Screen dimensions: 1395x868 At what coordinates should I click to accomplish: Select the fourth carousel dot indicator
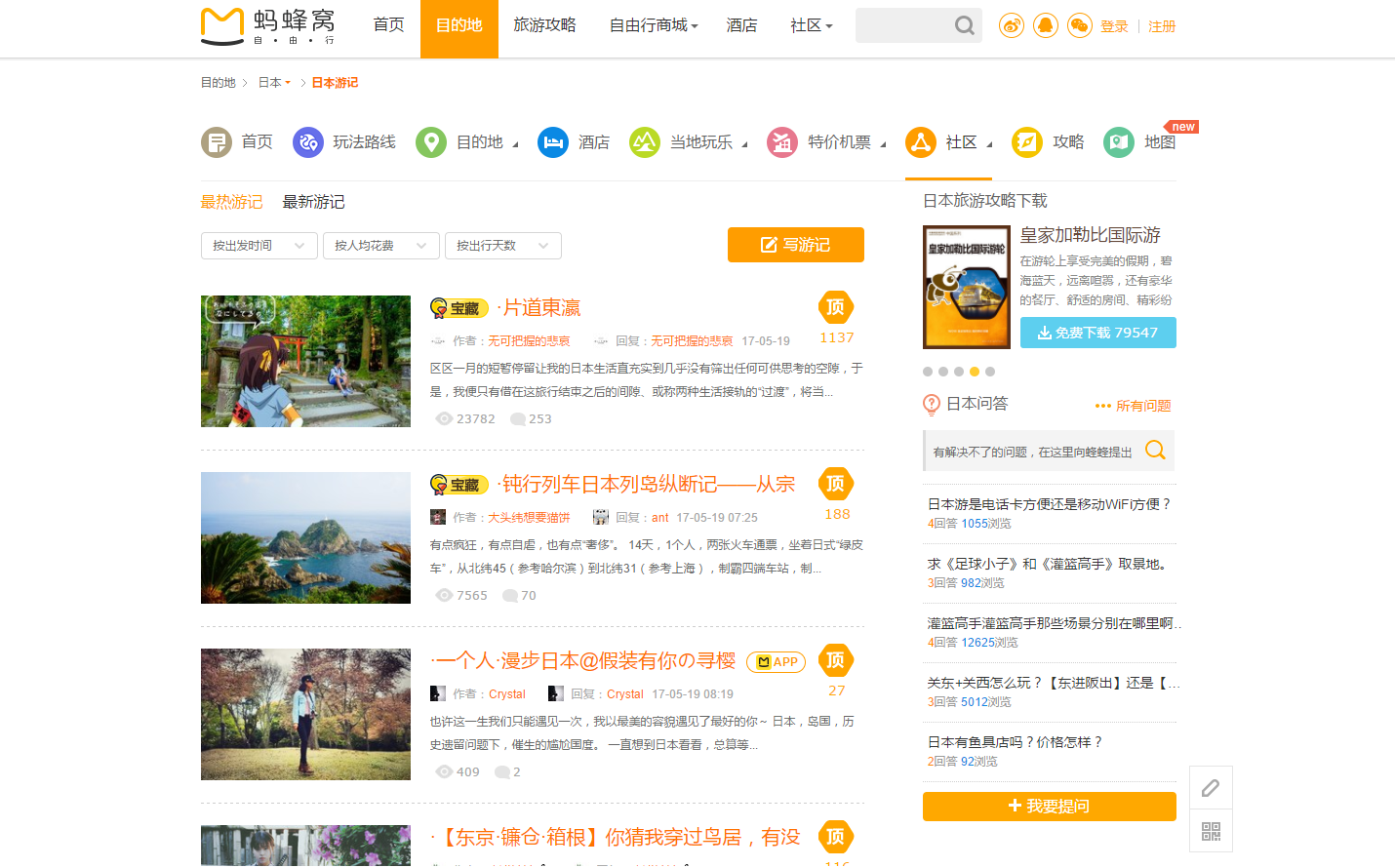click(x=974, y=372)
